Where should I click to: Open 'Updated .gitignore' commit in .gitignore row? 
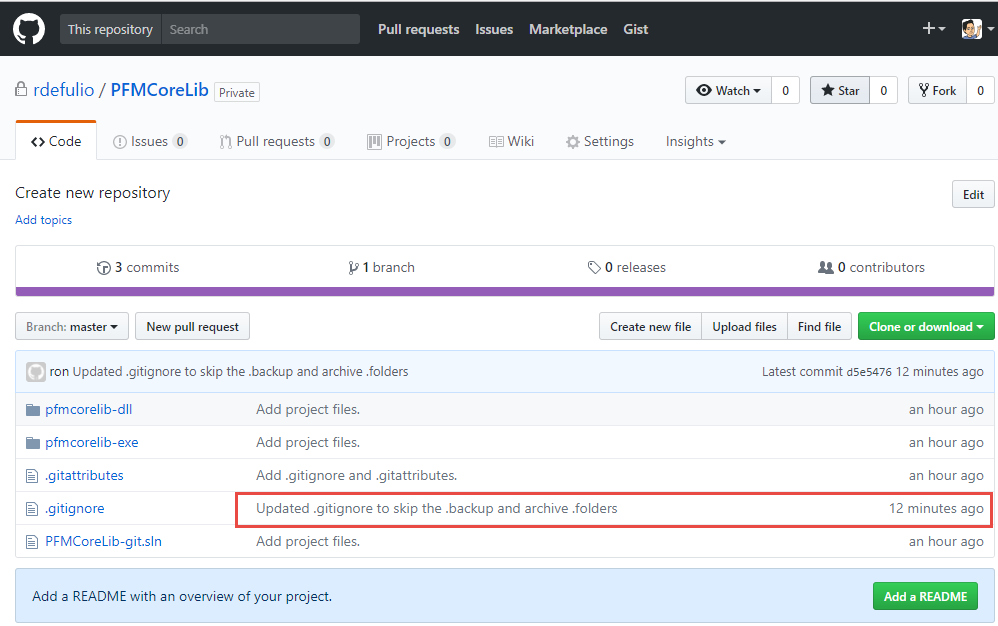pos(437,509)
